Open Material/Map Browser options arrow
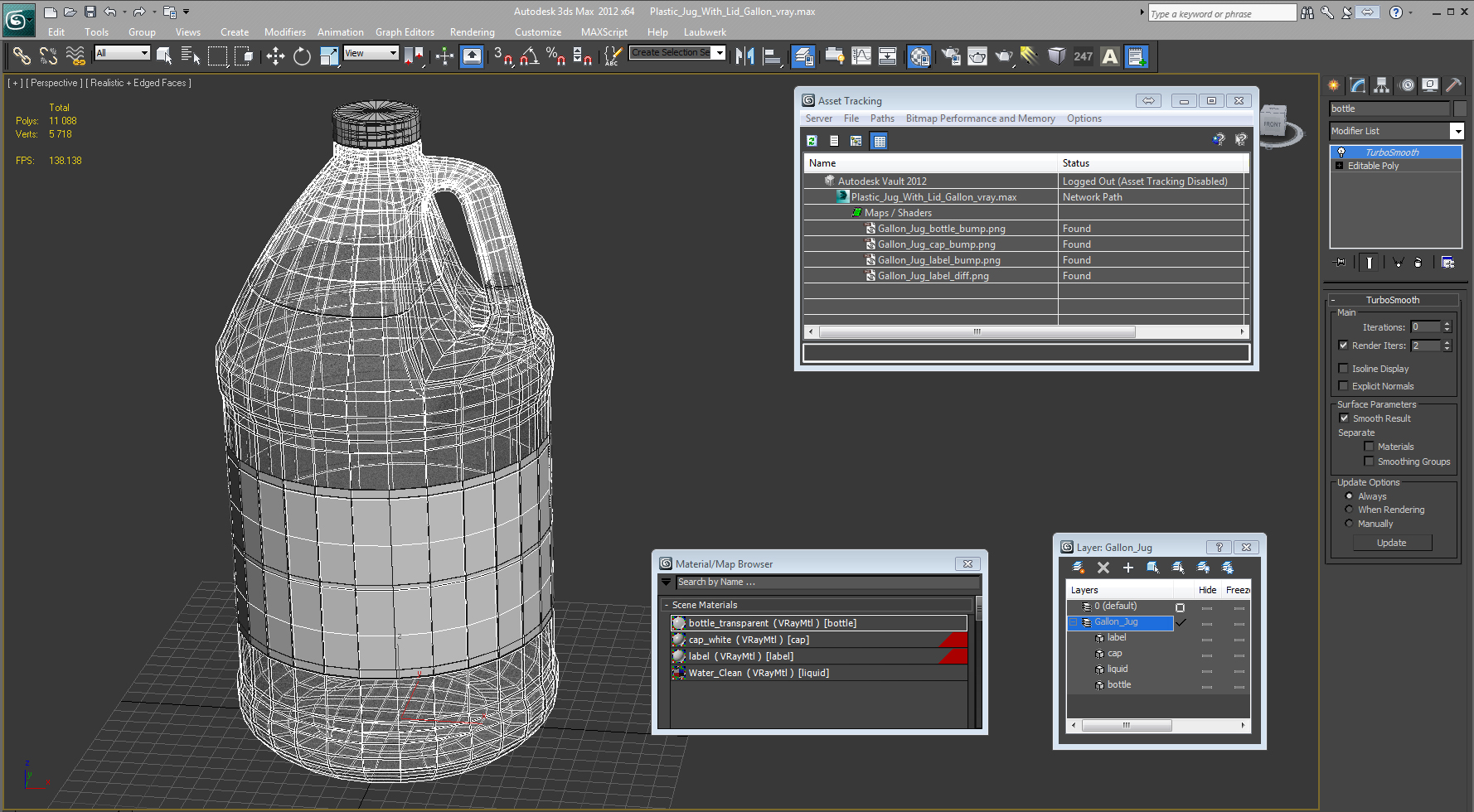This screenshot has height=812, width=1474. coord(666,582)
